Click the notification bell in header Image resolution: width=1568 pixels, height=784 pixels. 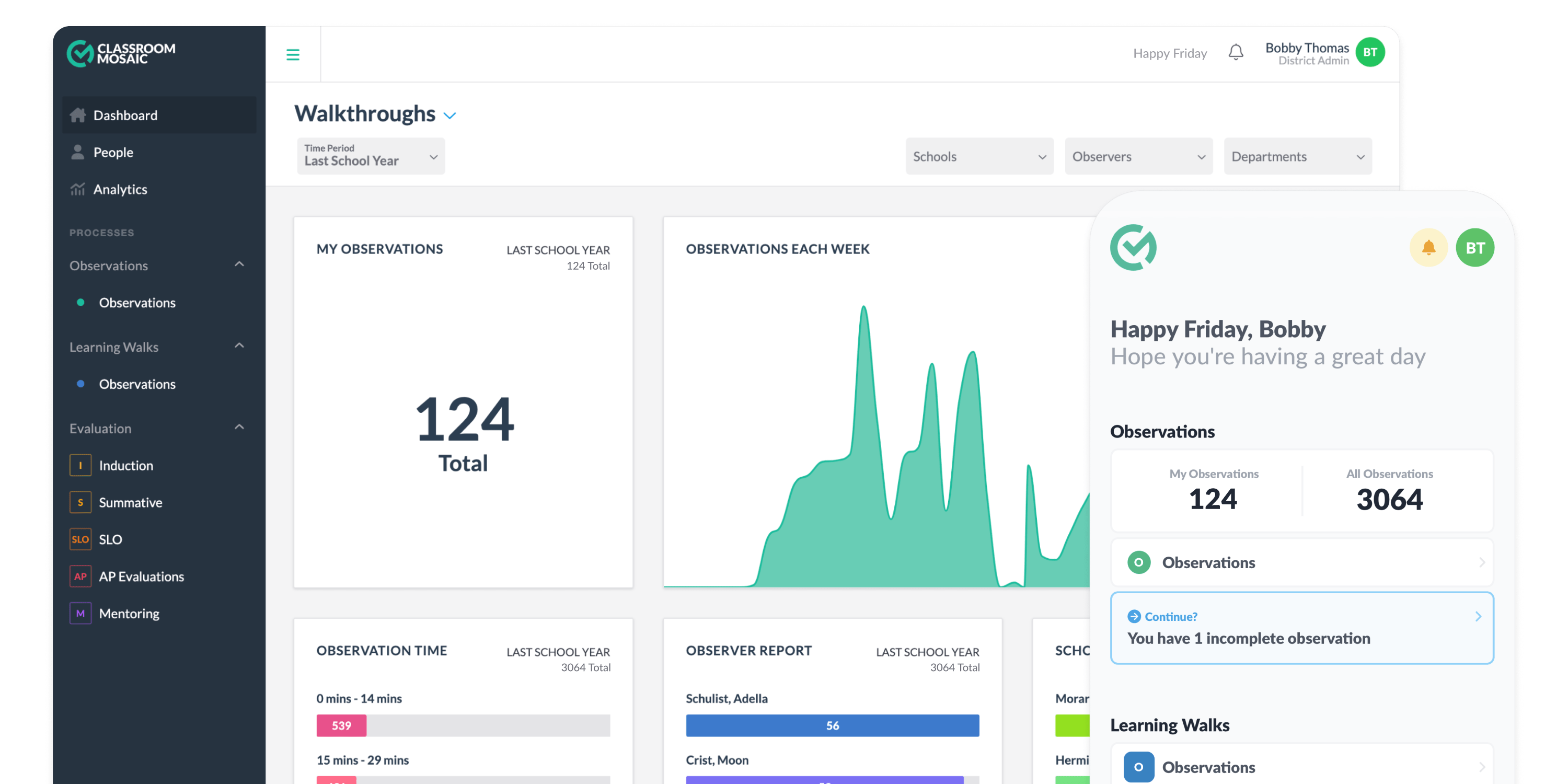(1236, 53)
